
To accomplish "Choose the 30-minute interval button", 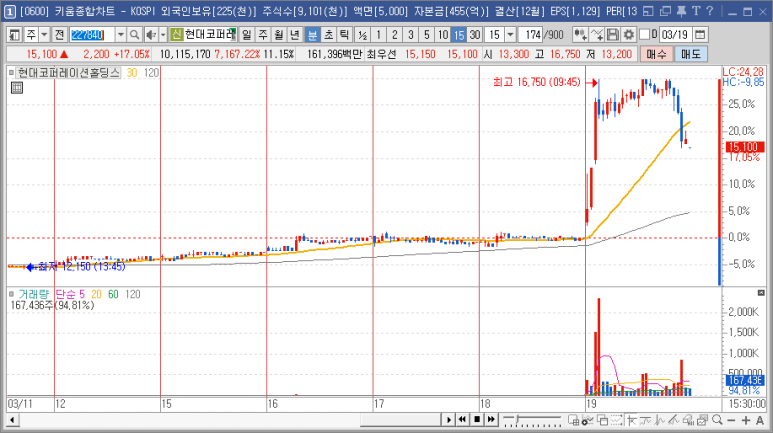I will pyautogui.click(x=475, y=35).
